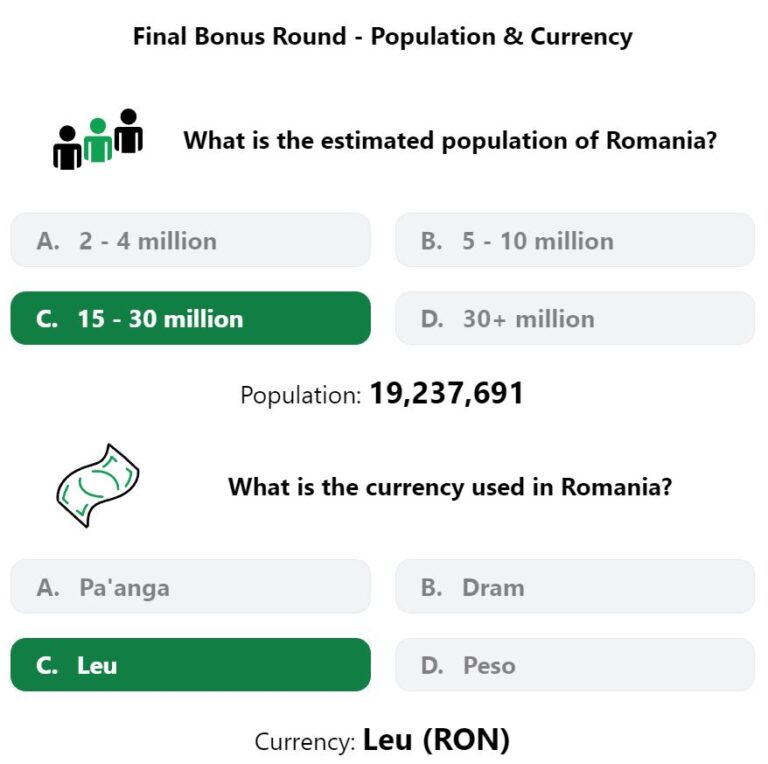The width and height of the screenshot is (768, 764).
Task: Select answer B. 5 - 10 million
Action: (575, 240)
